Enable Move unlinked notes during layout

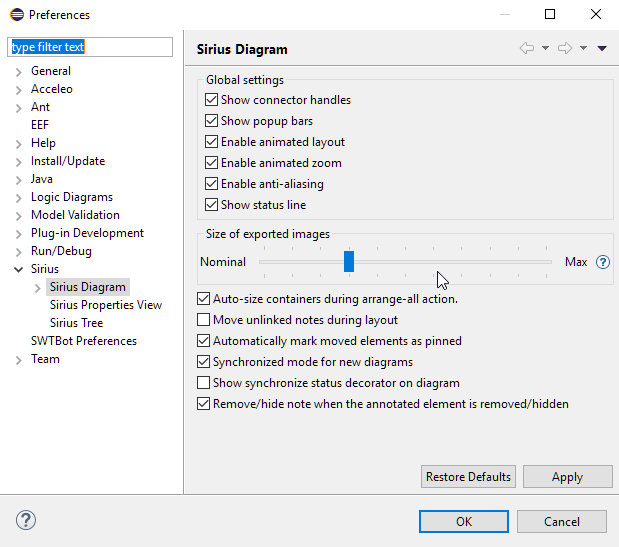click(204, 320)
